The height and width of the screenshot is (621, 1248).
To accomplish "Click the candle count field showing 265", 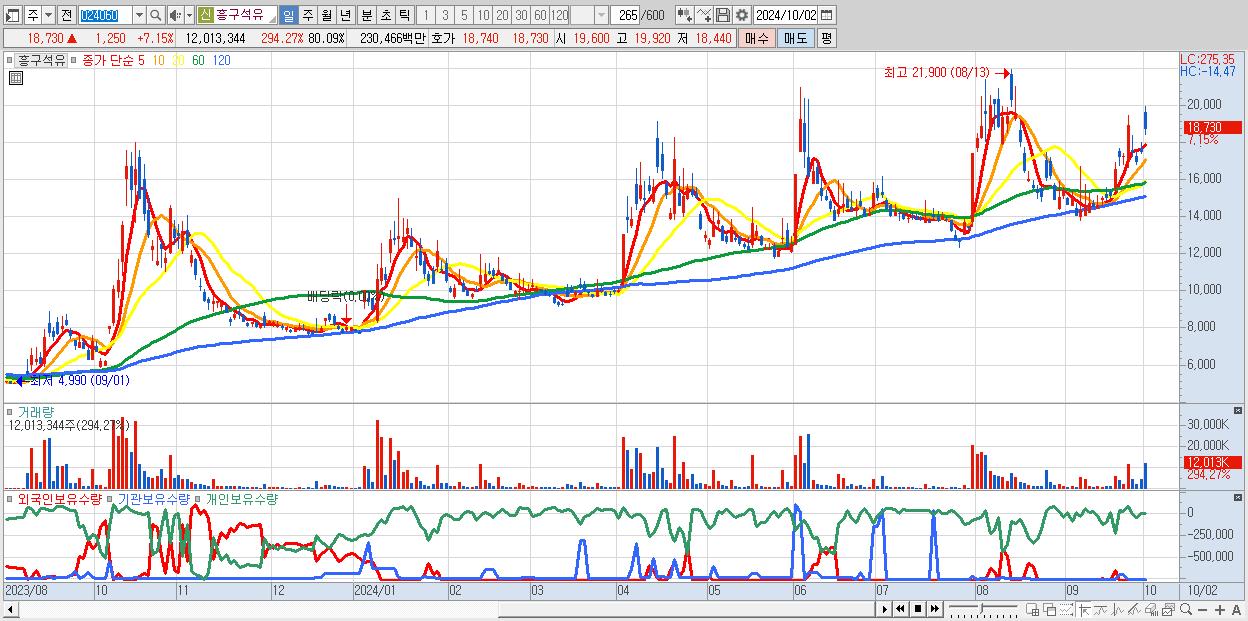I will (626, 15).
